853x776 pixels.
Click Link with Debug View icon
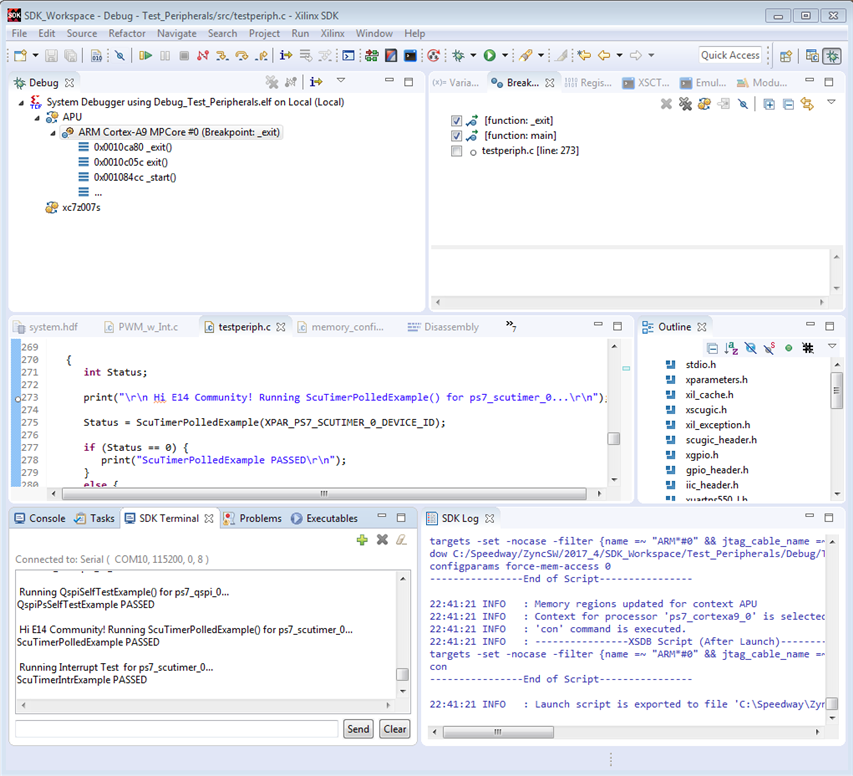click(x=807, y=103)
